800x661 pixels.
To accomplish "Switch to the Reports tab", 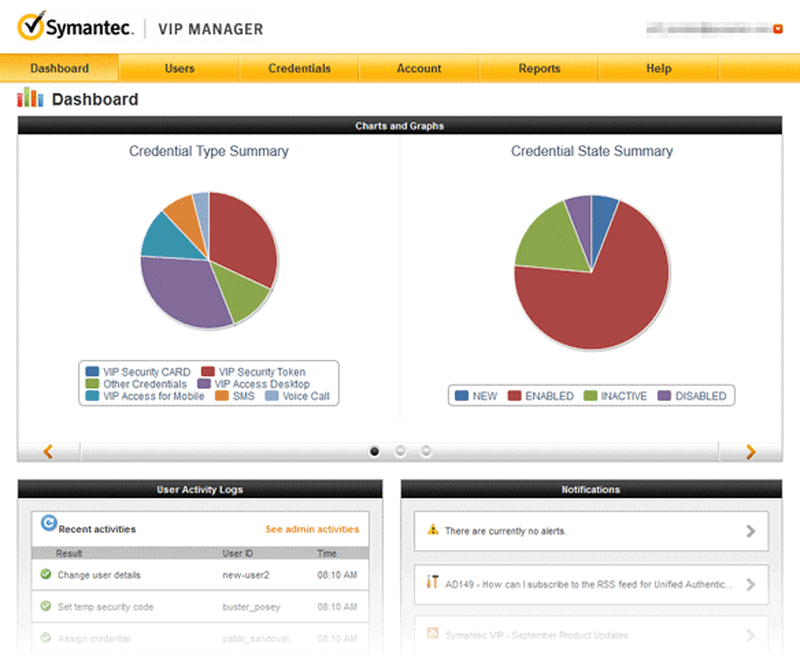I will (x=539, y=68).
